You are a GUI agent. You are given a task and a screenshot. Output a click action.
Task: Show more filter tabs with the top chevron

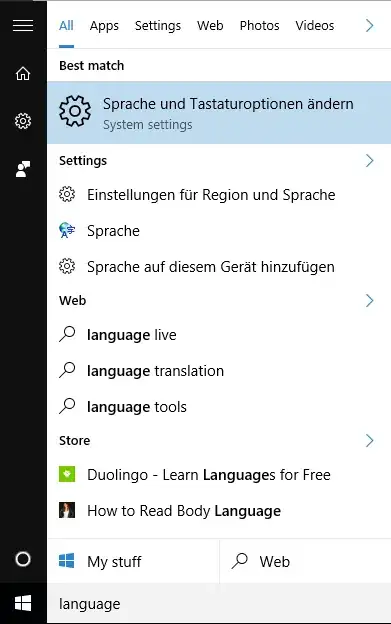(x=370, y=25)
